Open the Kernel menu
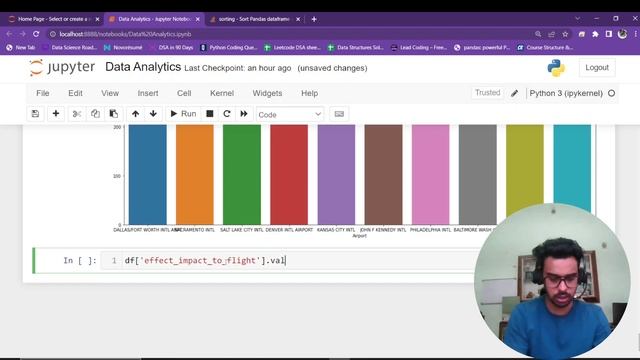 [x=222, y=93]
